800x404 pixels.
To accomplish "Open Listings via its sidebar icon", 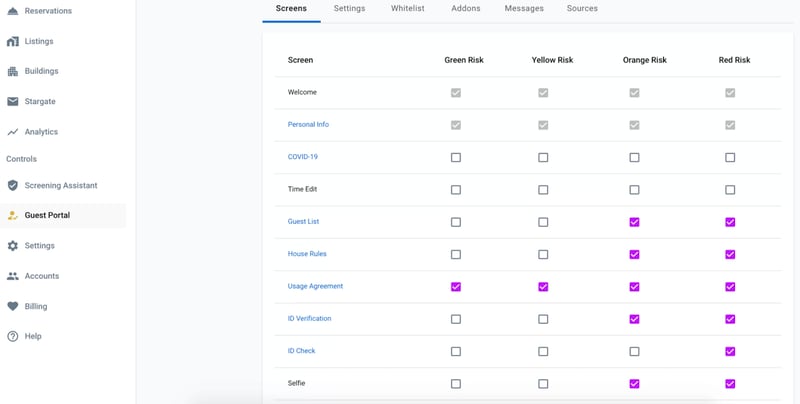I will [x=13, y=41].
